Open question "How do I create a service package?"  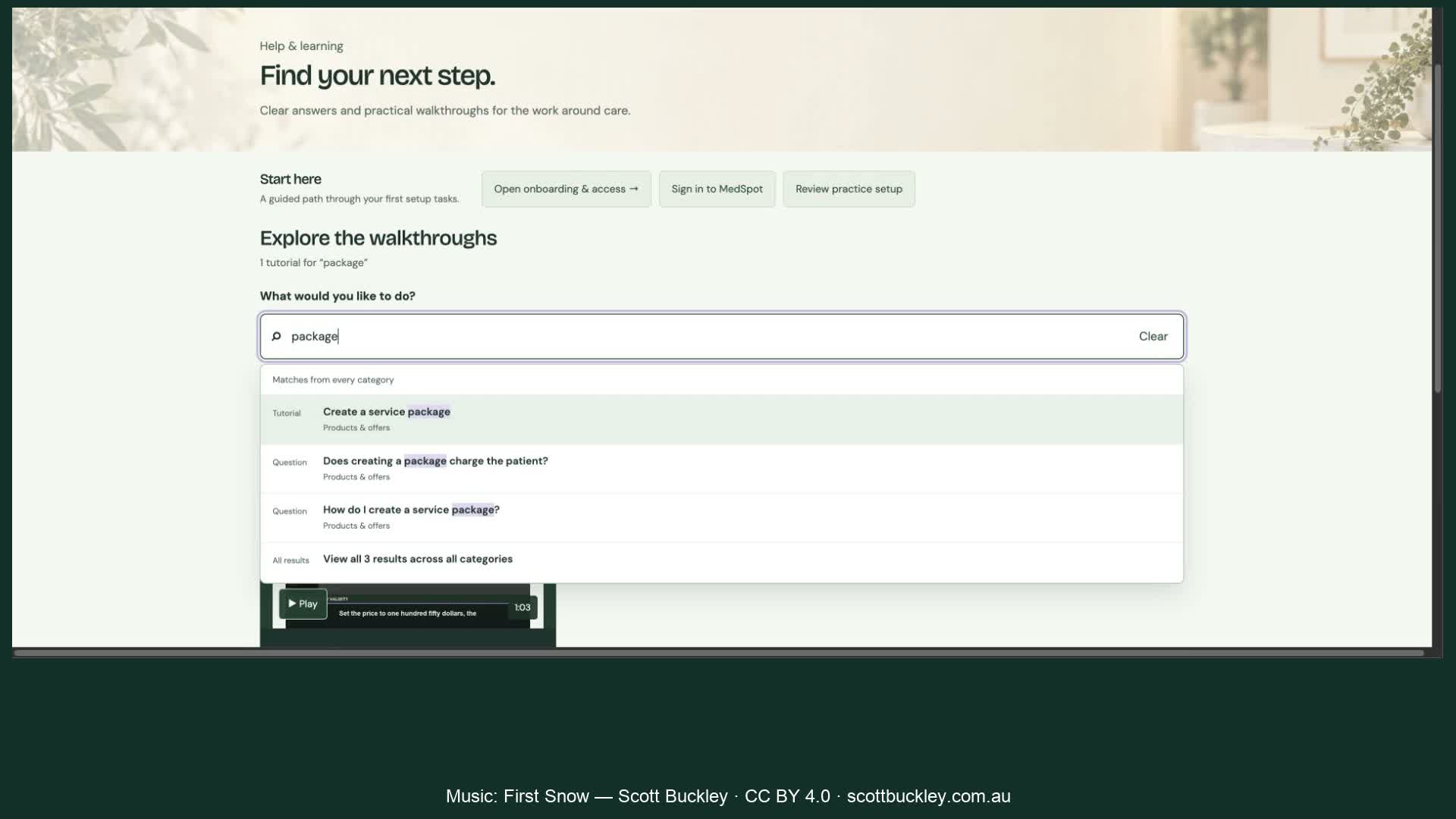tap(721, 517)
